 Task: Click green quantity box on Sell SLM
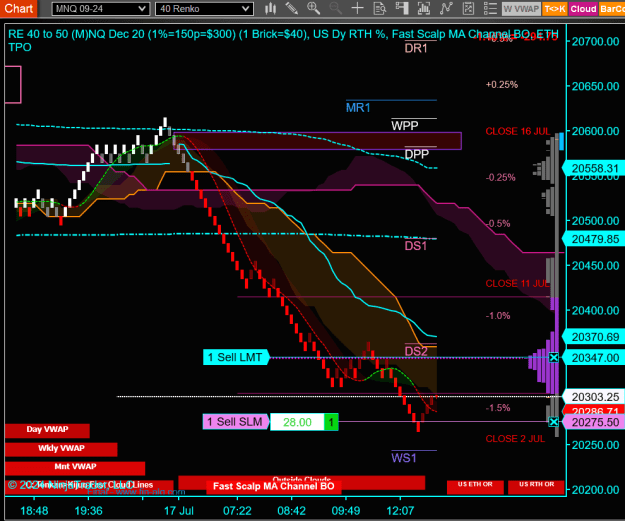331,422
